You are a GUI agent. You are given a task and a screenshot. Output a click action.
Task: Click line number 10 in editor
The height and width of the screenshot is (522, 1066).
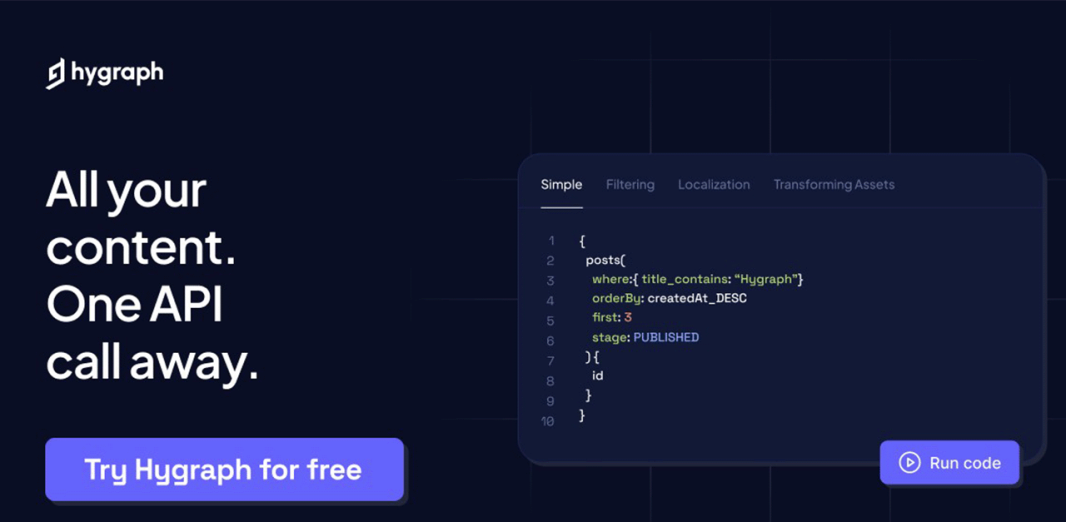547,421
